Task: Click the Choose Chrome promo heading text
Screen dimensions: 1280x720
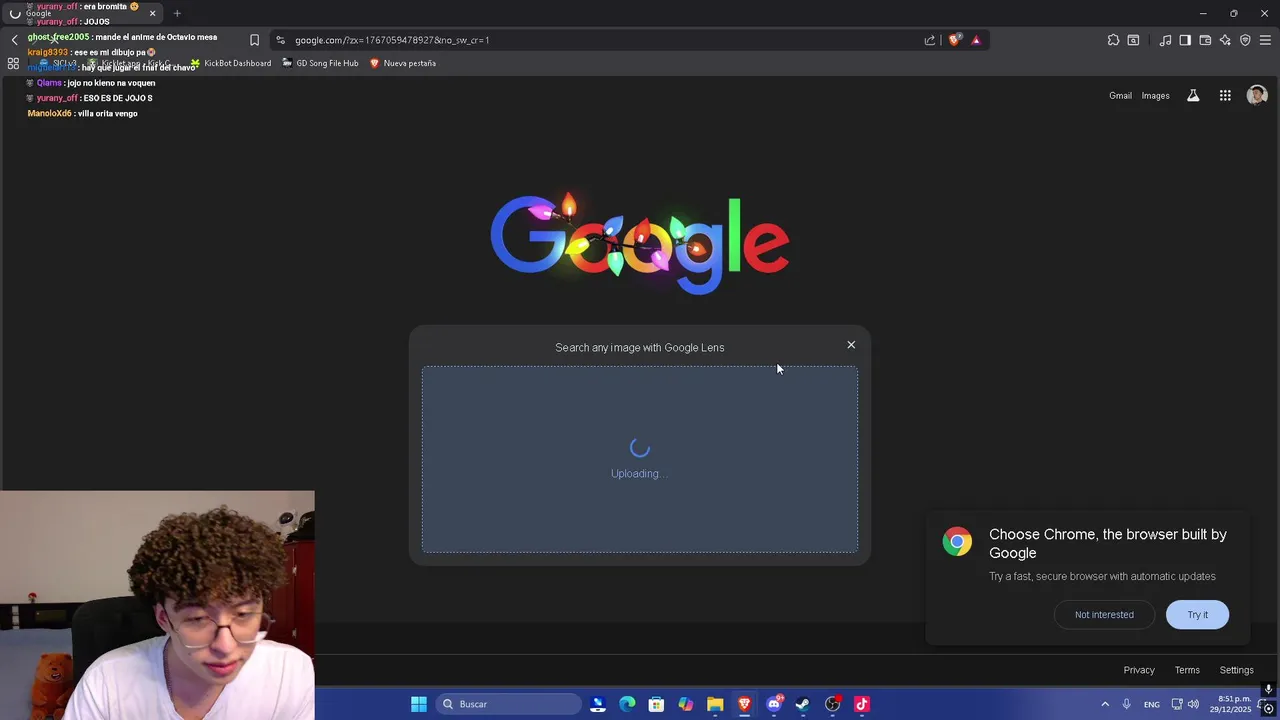Action: click(1108, 543)
